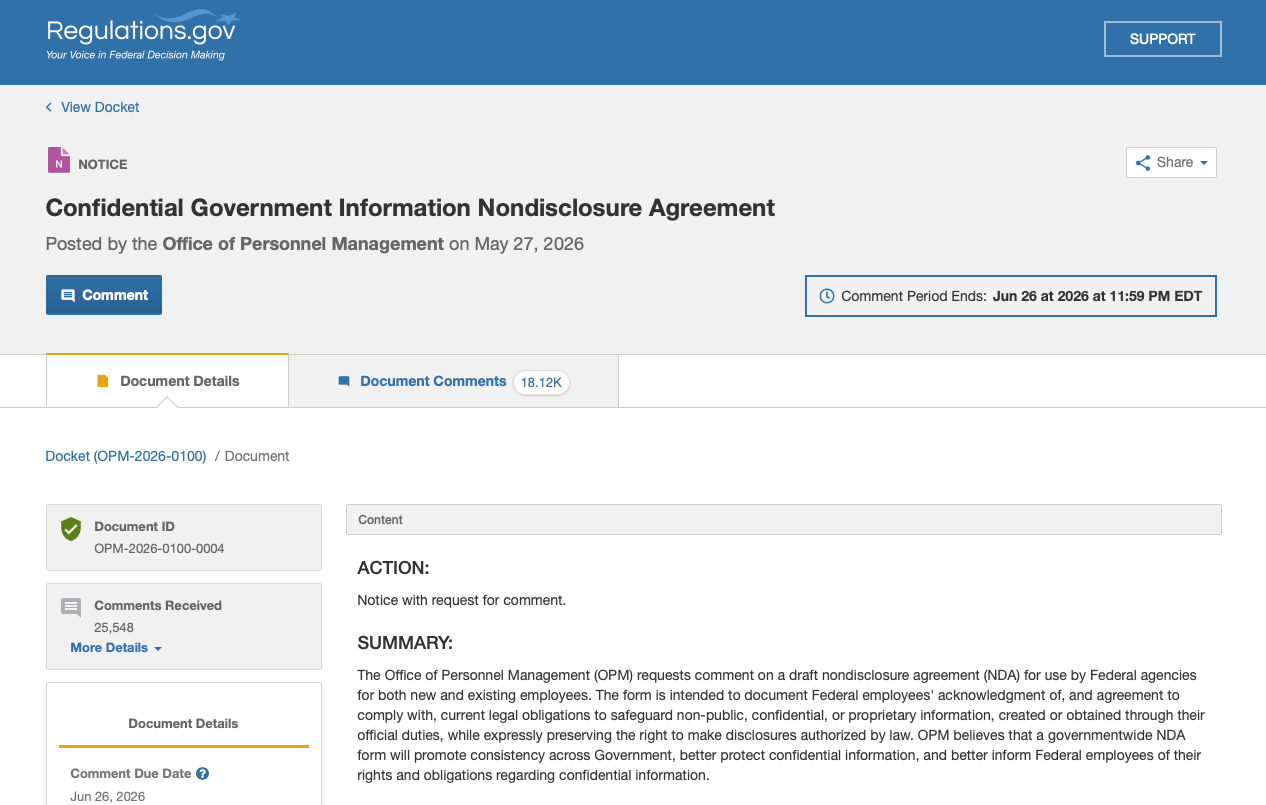Click the back chevron beside View Docket

click(49, 107)
